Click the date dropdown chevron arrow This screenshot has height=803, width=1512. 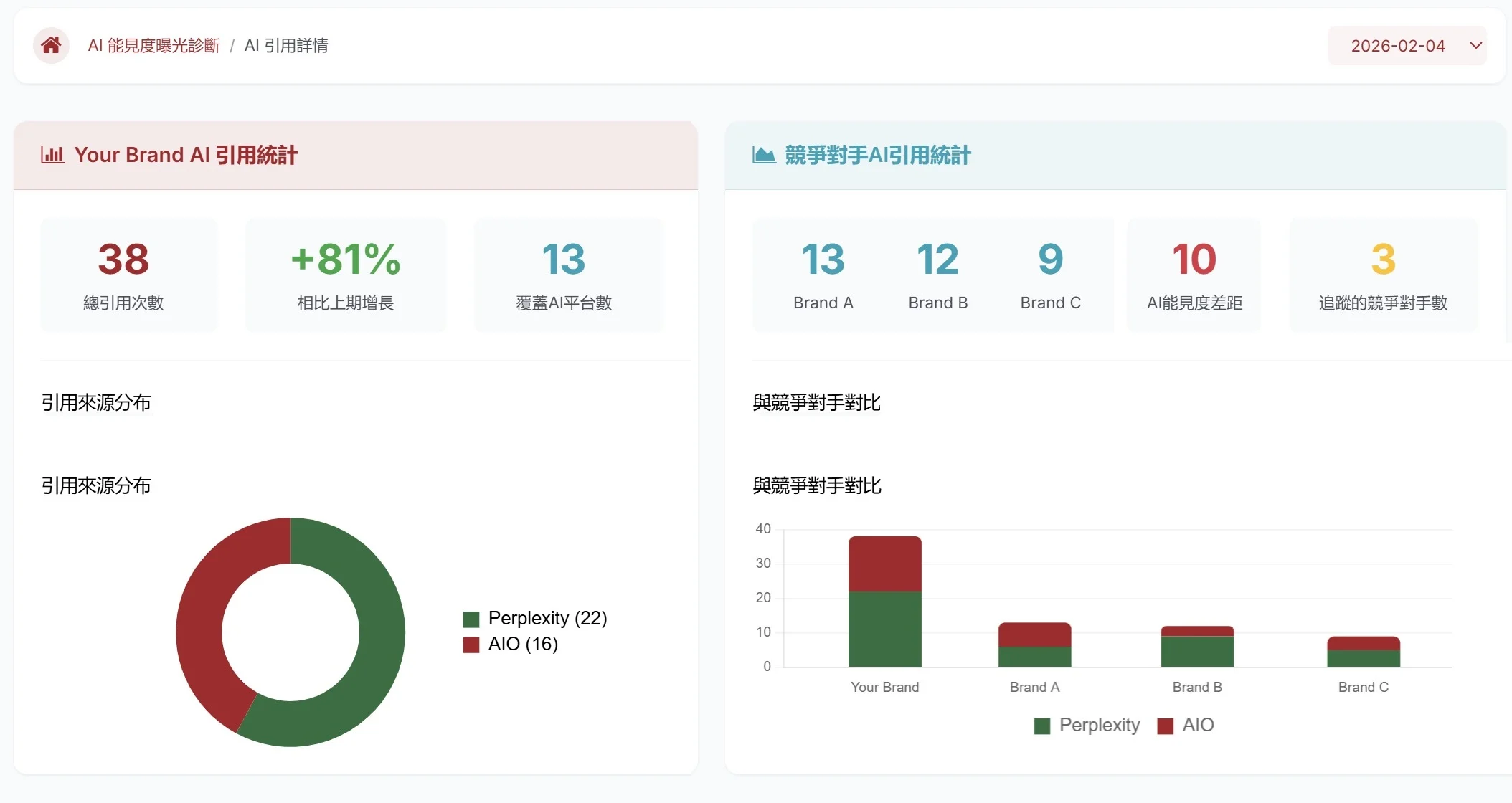tap(1475, 46)
